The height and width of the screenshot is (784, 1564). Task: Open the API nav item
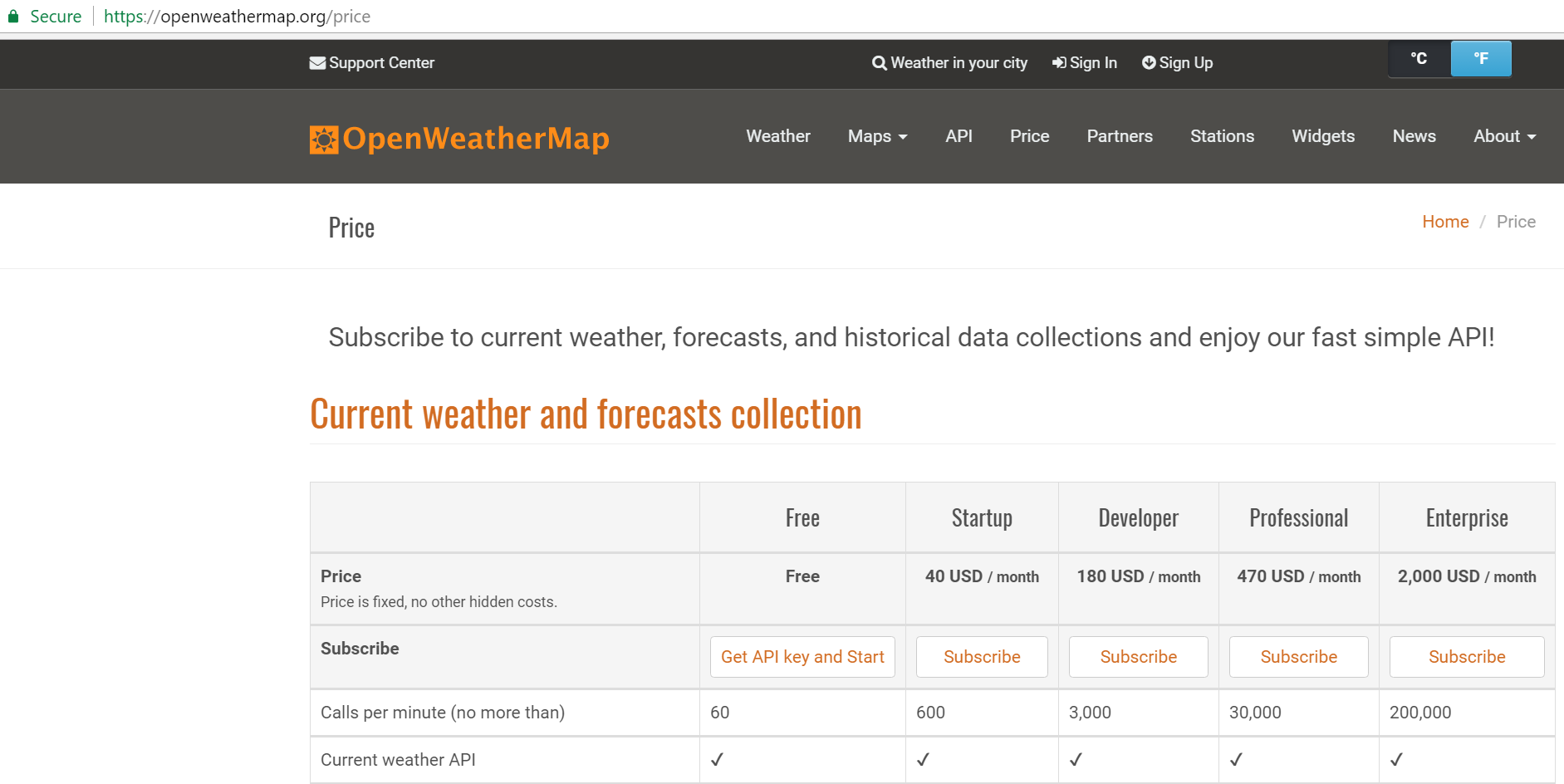[x=959, y=136]
